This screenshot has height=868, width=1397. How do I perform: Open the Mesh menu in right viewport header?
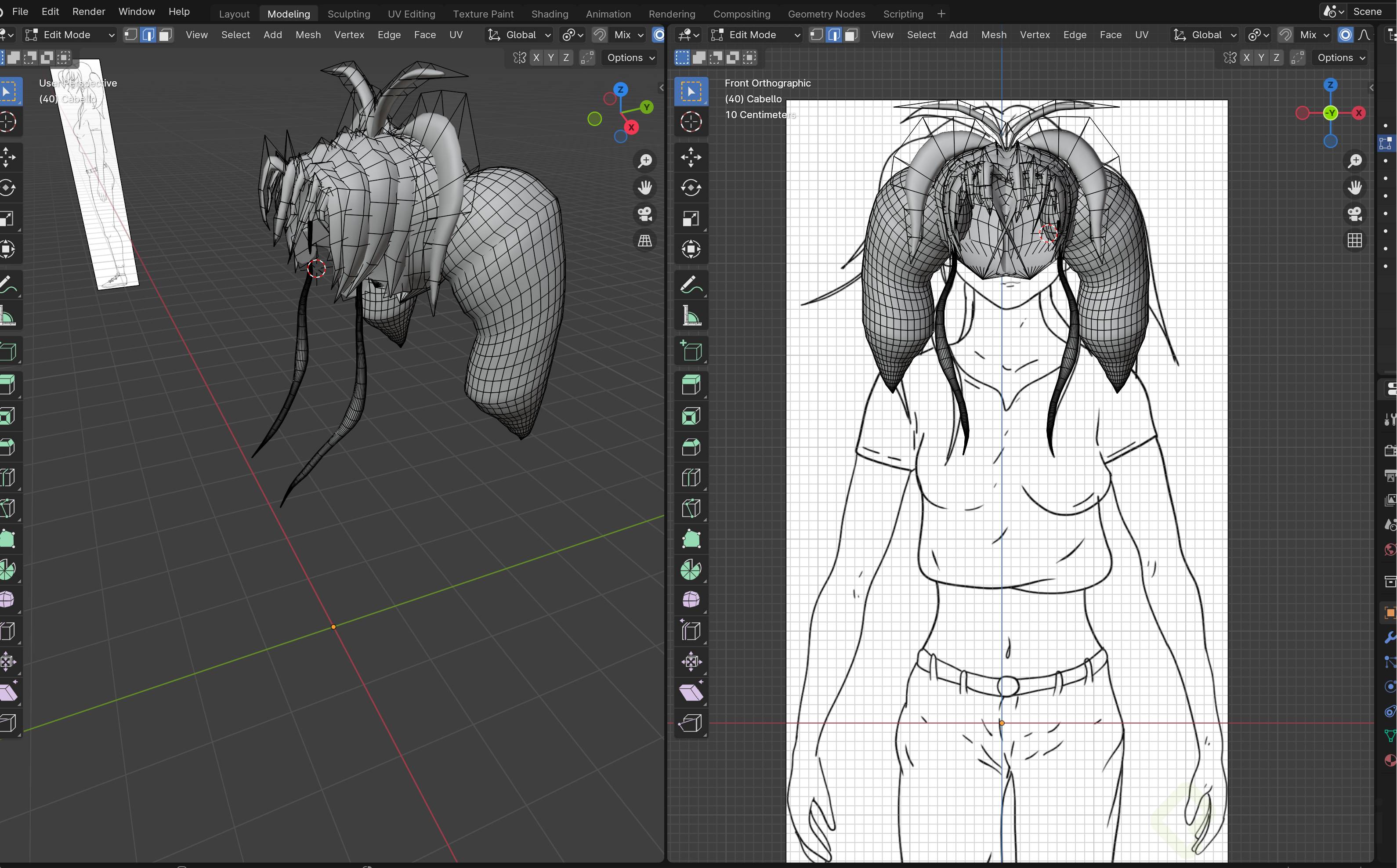pyautogui.click(x=993, y=35)
